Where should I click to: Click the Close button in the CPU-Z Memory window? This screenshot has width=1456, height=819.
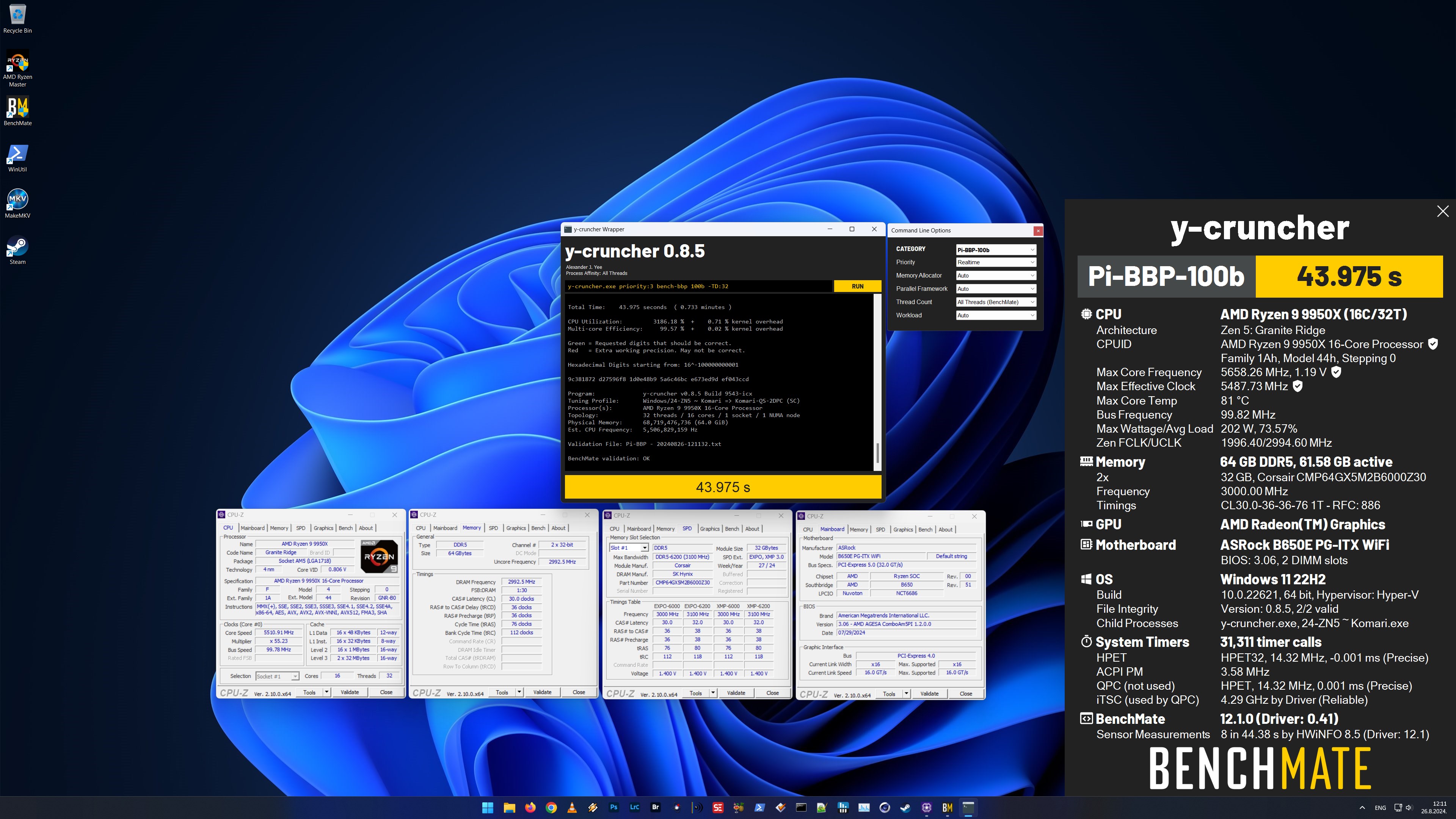point(579,692)
